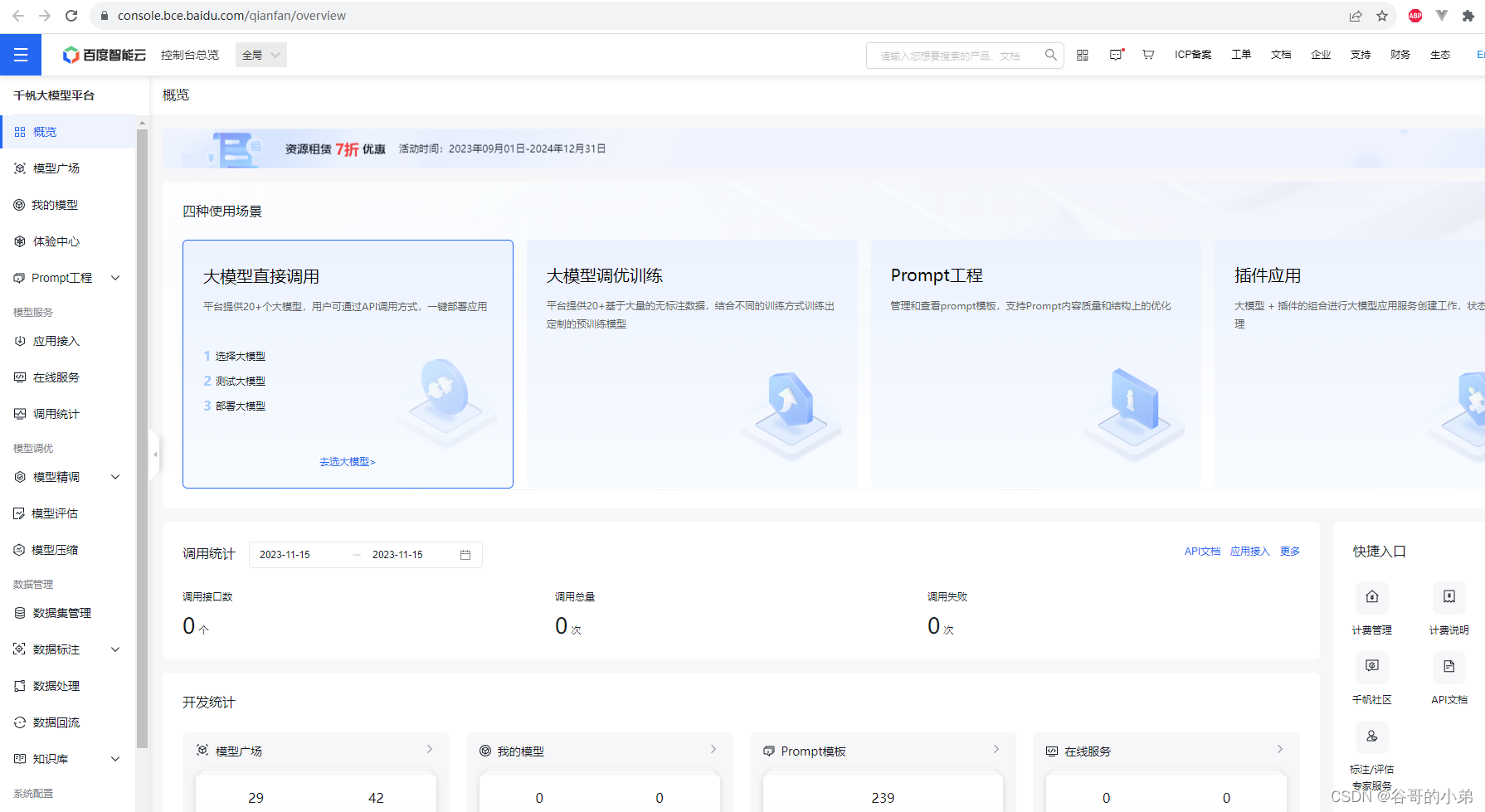
Task: Open 模型广场 in the sidebar
Action: (x=68, y=168)
